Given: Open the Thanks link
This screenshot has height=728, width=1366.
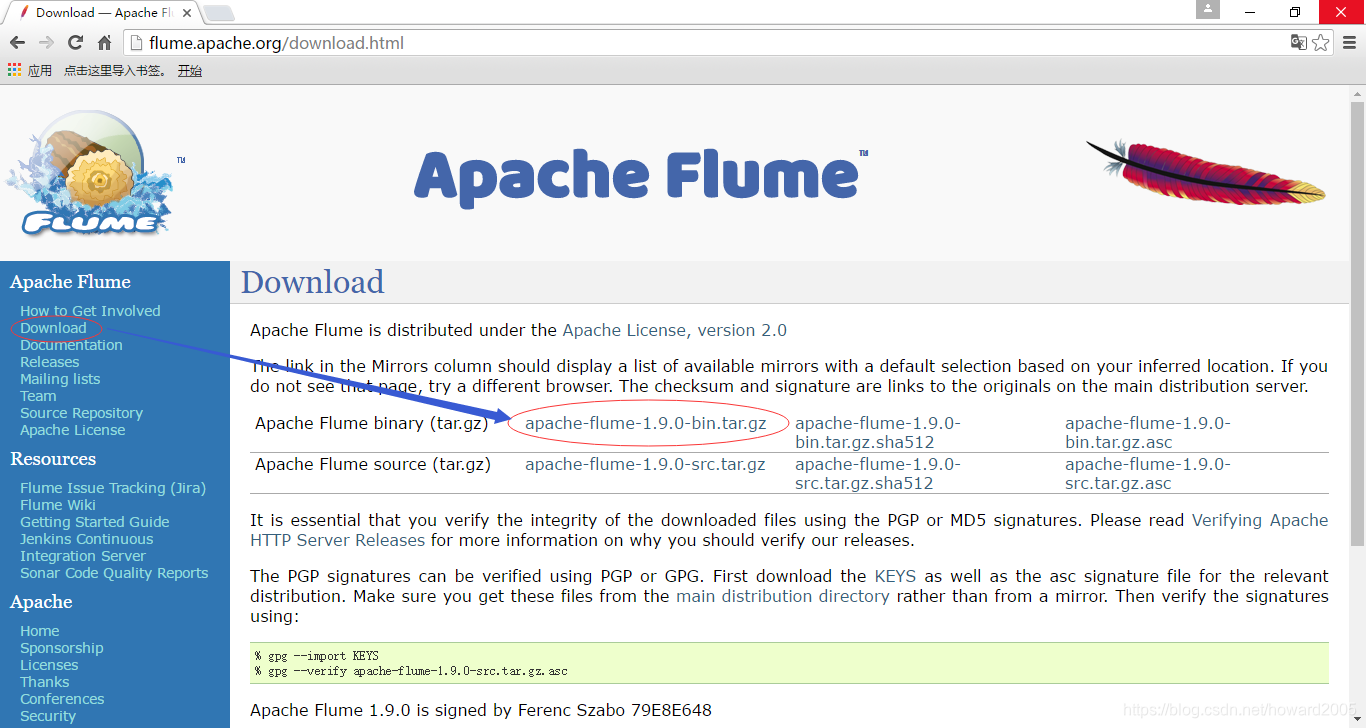Looking at the screenshot, I should [x=44, y=682].
